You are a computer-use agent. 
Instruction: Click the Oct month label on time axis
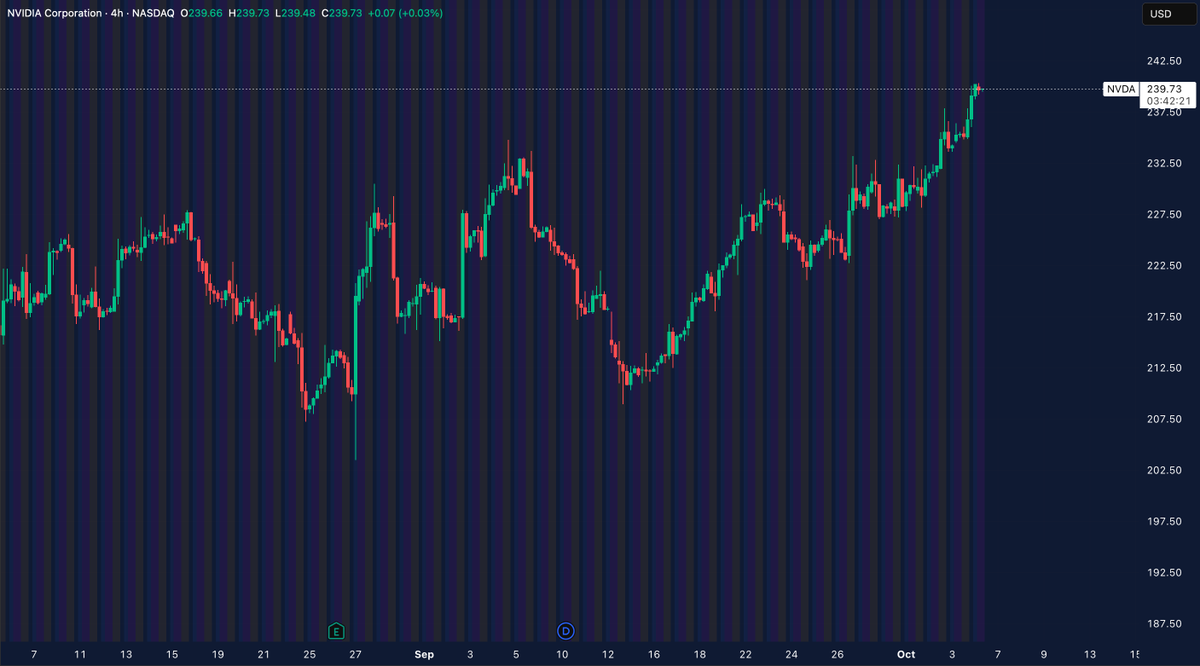906,654
